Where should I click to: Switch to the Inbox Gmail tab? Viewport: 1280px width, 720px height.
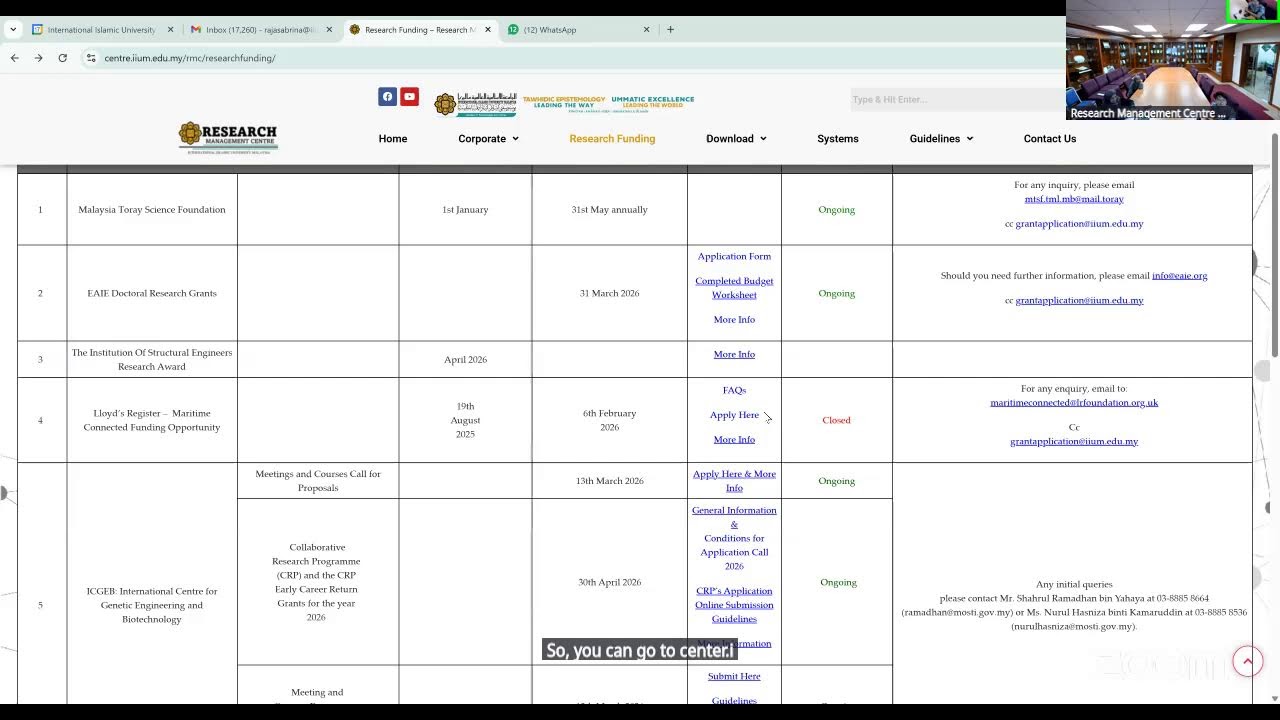coord(261,30)
